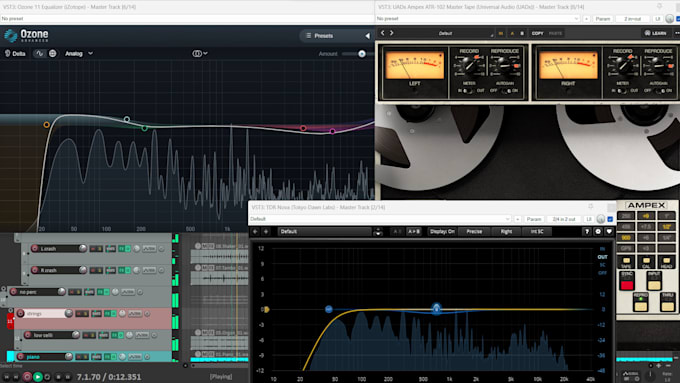The height and width of the screenshot is (383, 680).
Task: Arm record on the strings track
Action: click(x=20, y=313)
